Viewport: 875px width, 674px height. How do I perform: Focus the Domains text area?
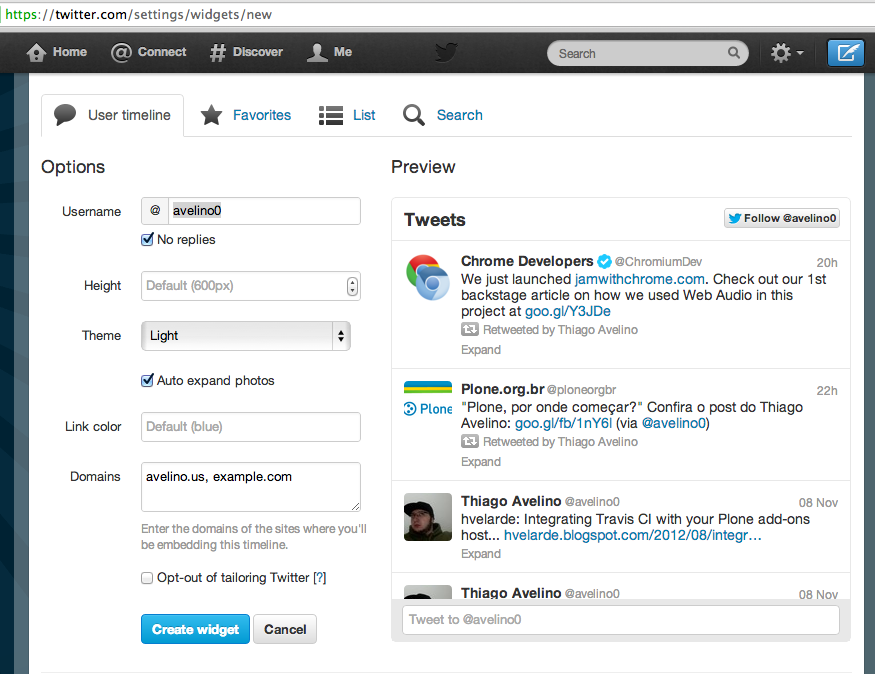(251, 487)
